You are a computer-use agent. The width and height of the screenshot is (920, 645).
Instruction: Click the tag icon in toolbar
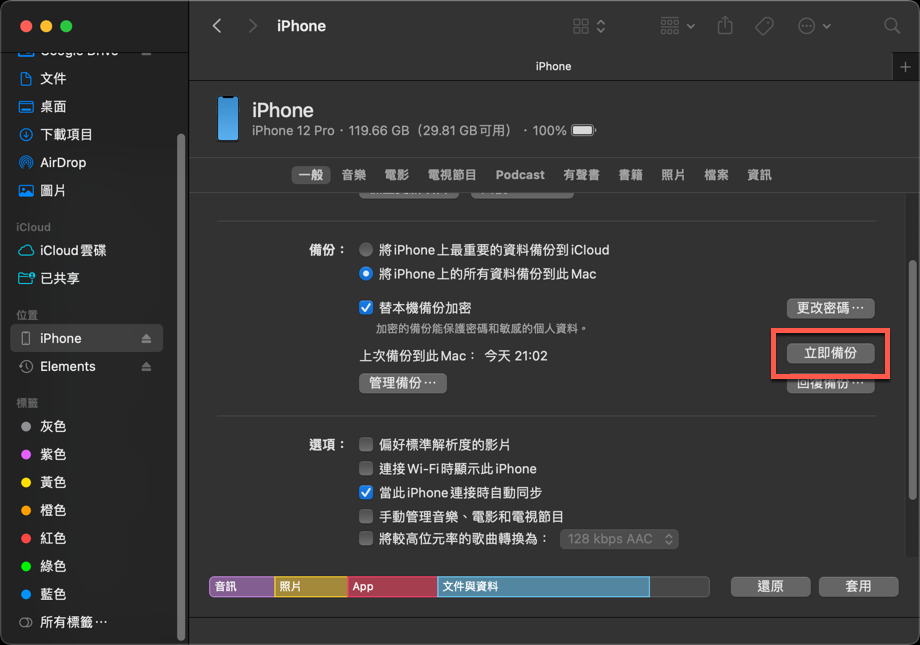[764, 26]
